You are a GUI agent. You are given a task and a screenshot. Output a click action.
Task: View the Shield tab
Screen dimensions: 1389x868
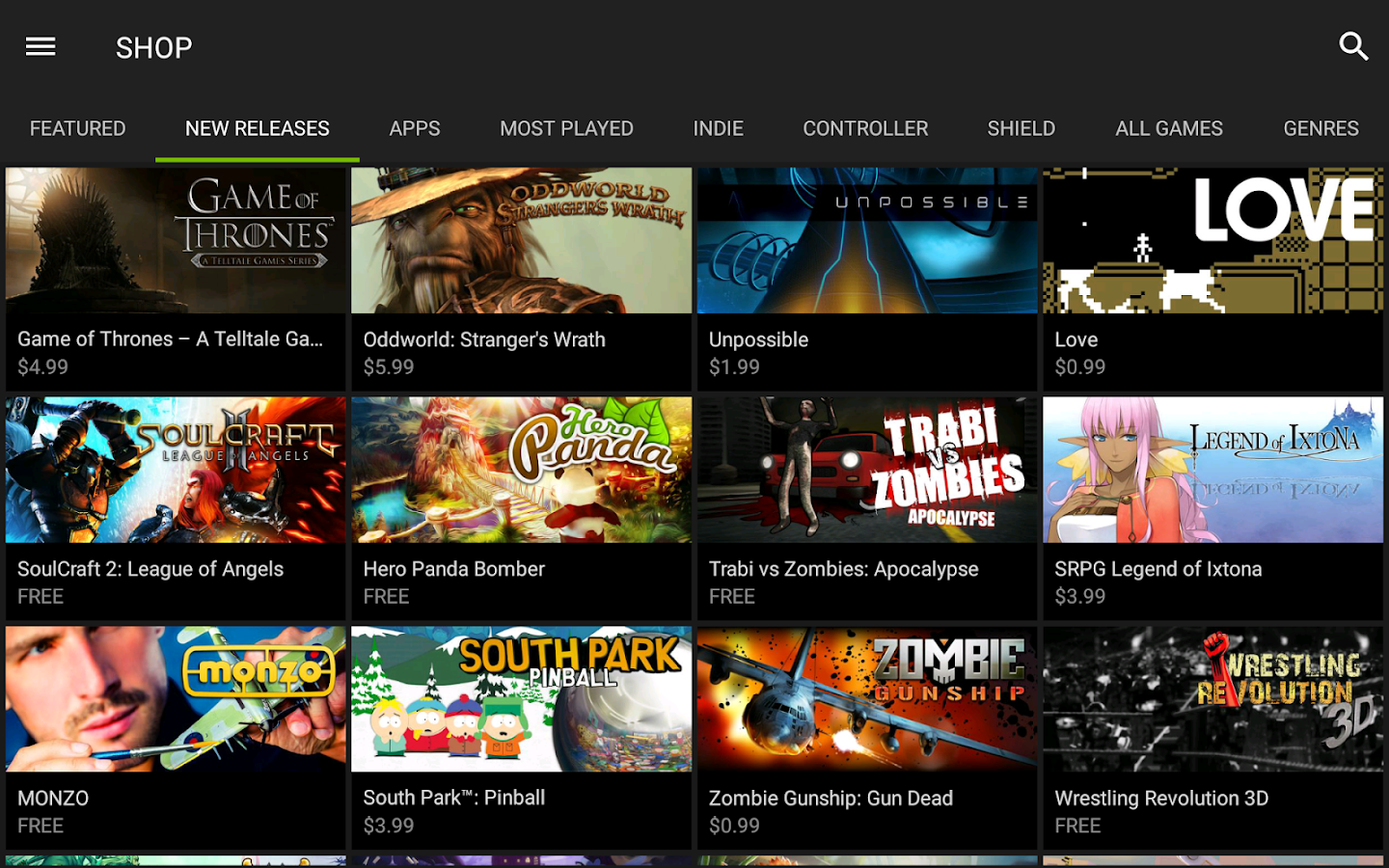(x=1021, y=128)
